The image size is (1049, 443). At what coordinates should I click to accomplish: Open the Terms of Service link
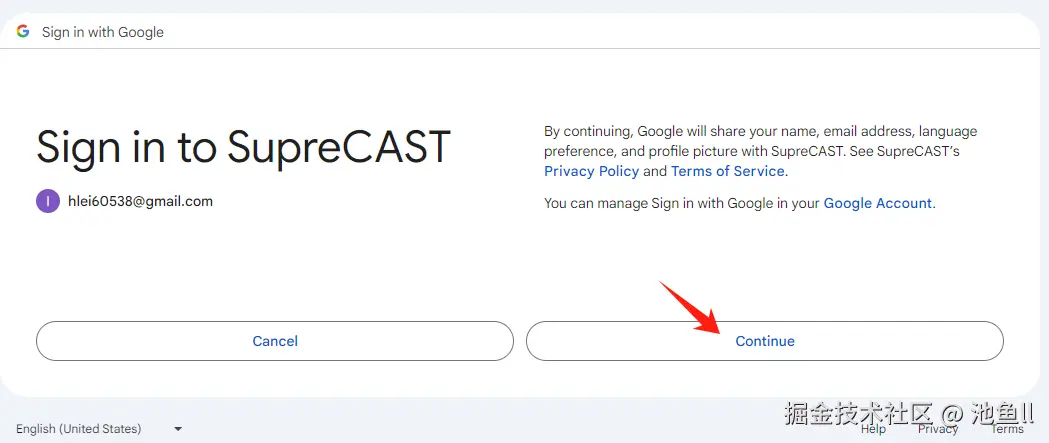pos(728,171)
